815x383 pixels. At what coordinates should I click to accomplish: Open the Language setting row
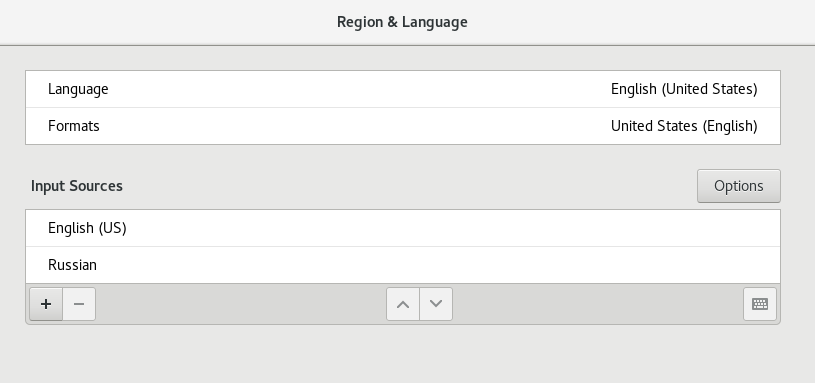[x=403, y=89]
